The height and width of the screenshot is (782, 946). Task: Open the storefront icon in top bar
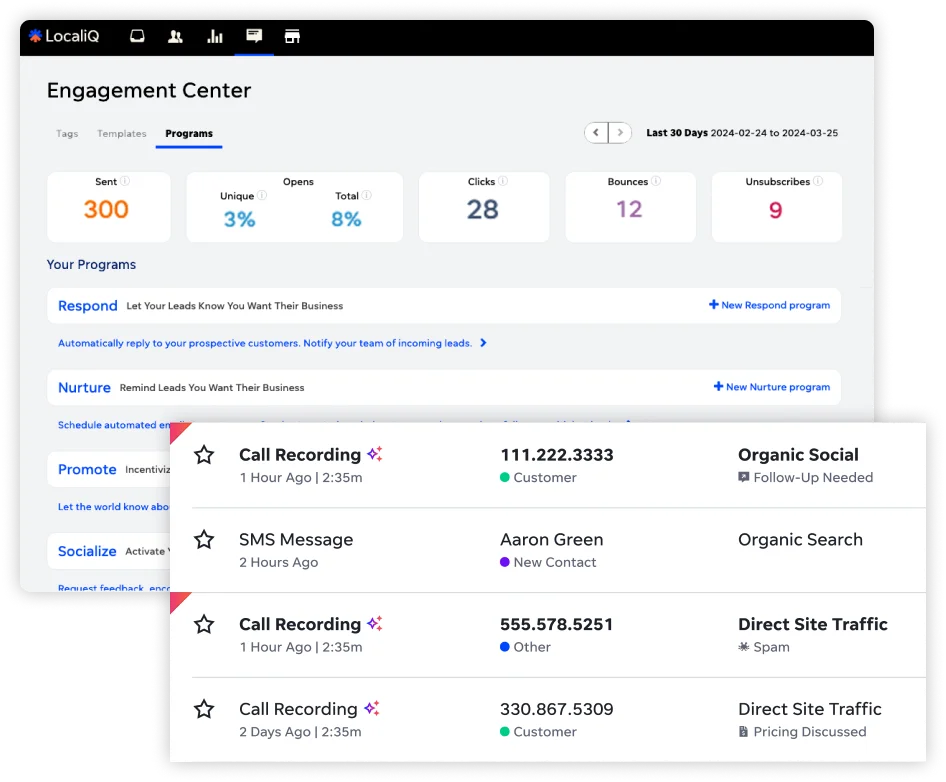click(293, 37)
